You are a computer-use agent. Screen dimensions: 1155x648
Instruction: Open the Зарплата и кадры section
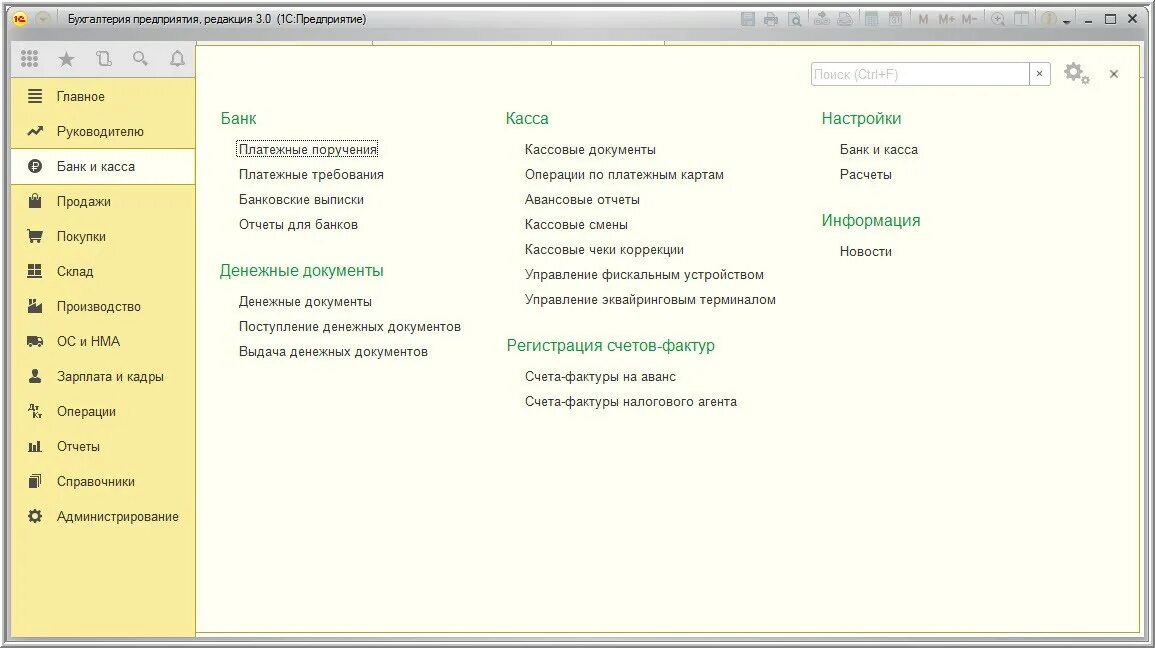[x=103, y=376]
